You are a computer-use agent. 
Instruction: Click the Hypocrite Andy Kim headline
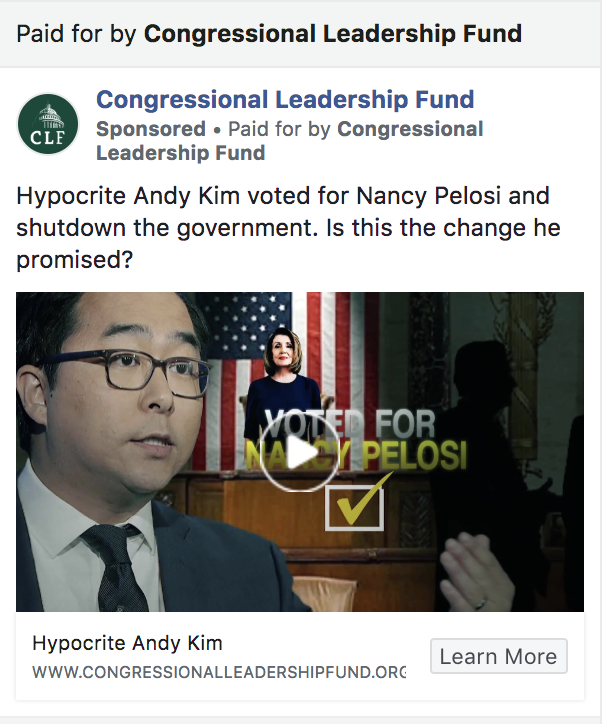[127, 643]
